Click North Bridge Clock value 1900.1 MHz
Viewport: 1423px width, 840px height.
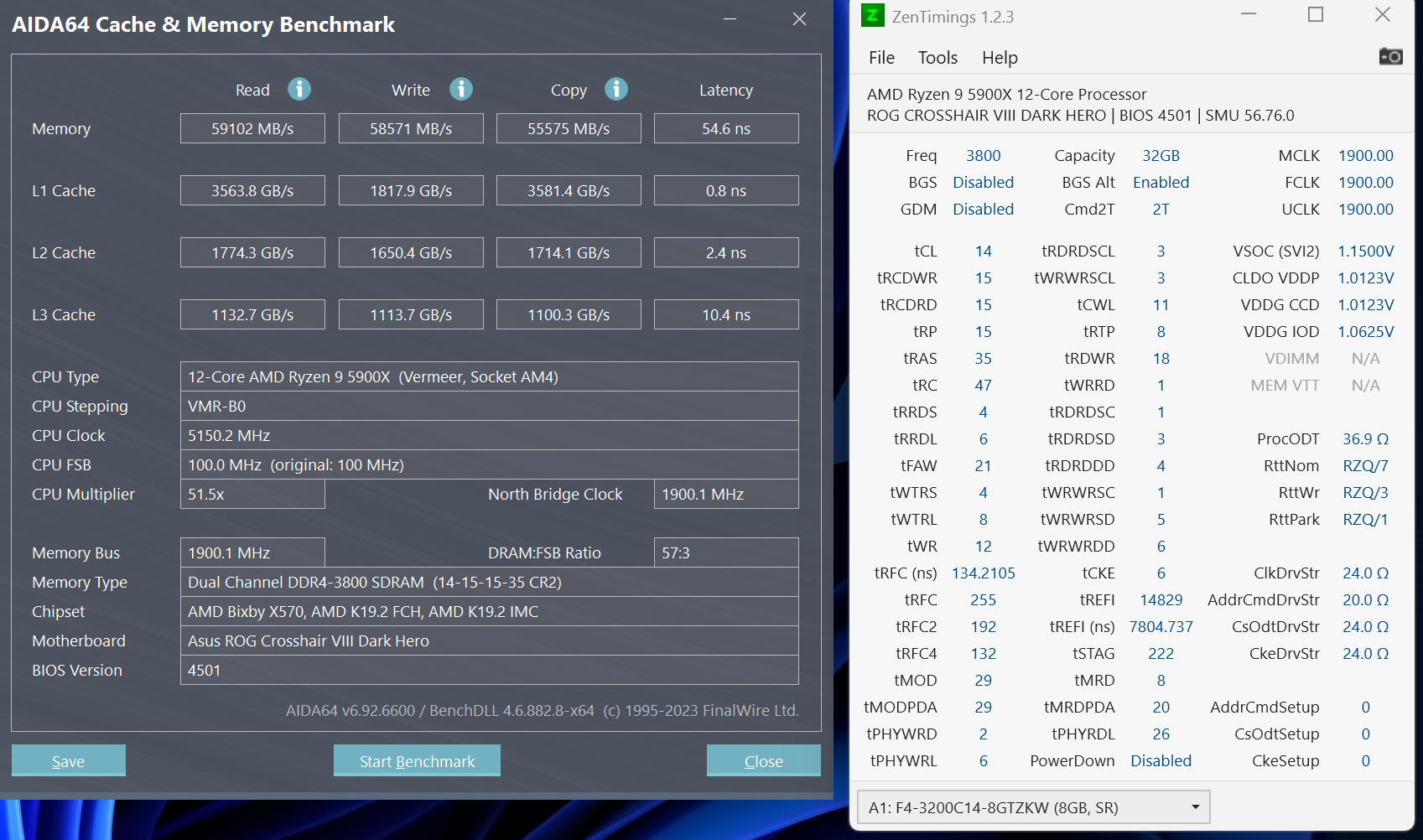726,494
